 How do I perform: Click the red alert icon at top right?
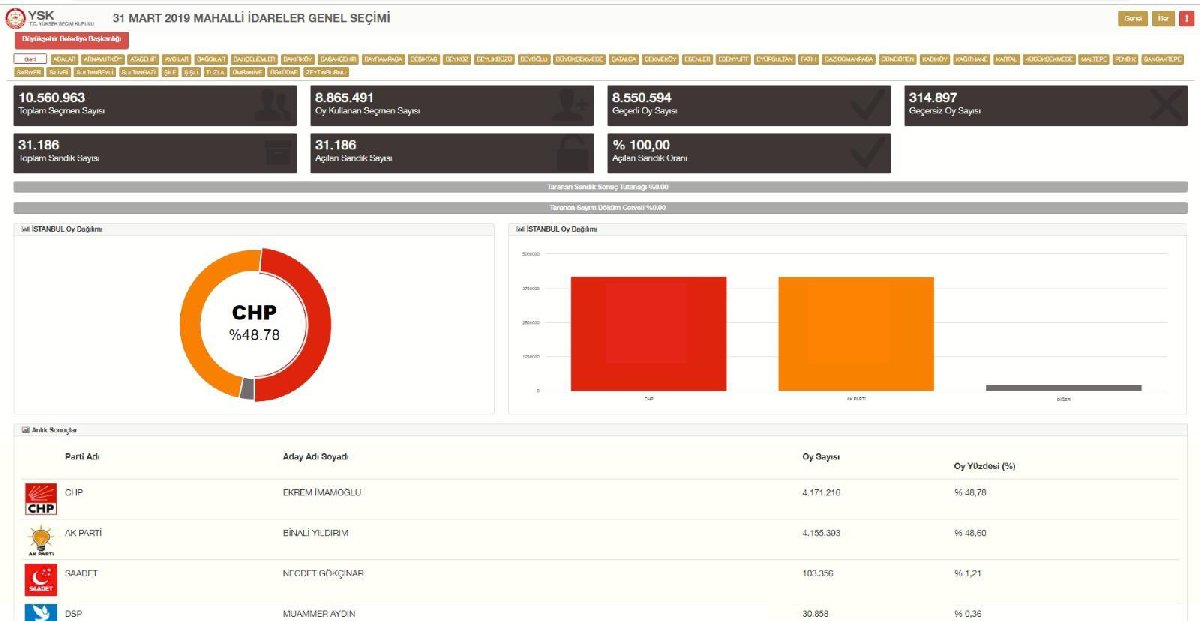click(x=1184, y=19)
